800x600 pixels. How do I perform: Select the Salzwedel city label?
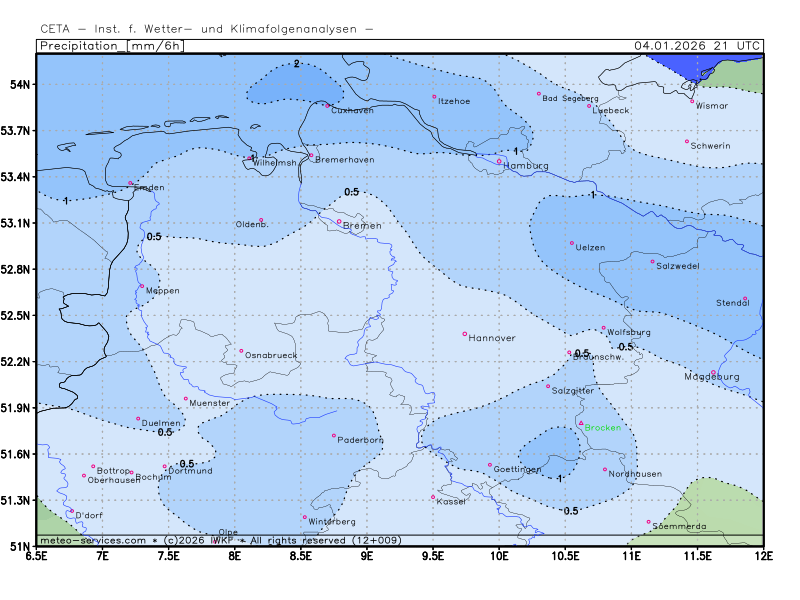coord(677,266)
